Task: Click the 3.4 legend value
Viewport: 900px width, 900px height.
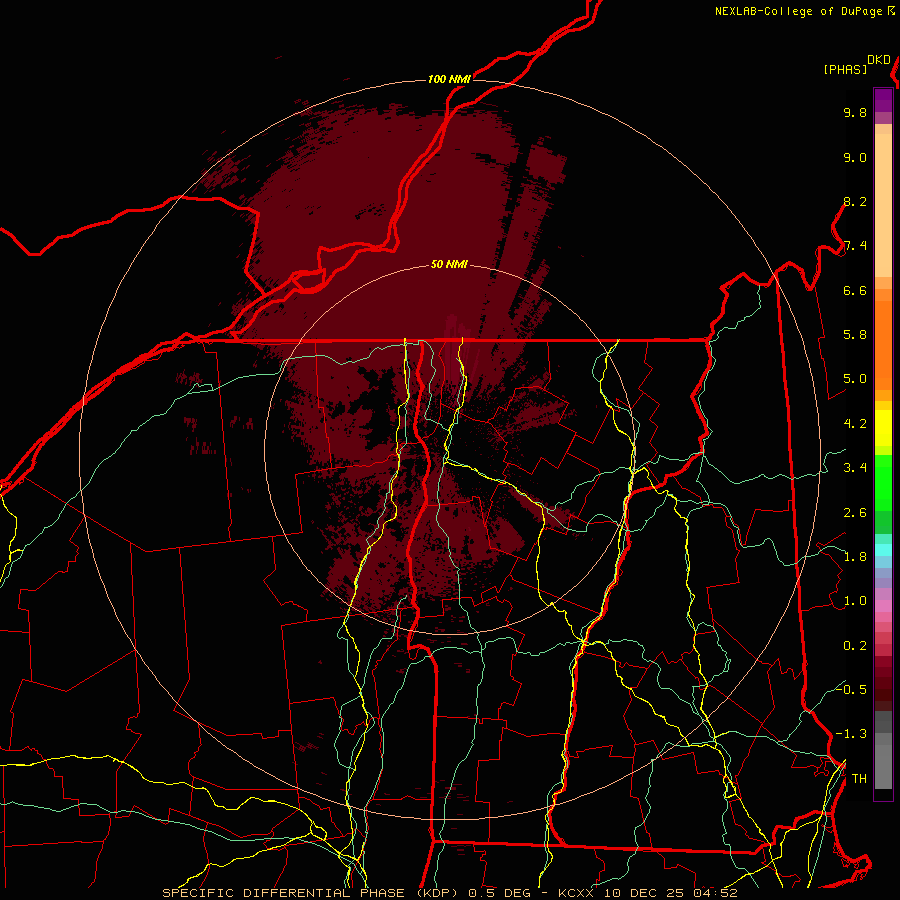Action: click(855, 468)
